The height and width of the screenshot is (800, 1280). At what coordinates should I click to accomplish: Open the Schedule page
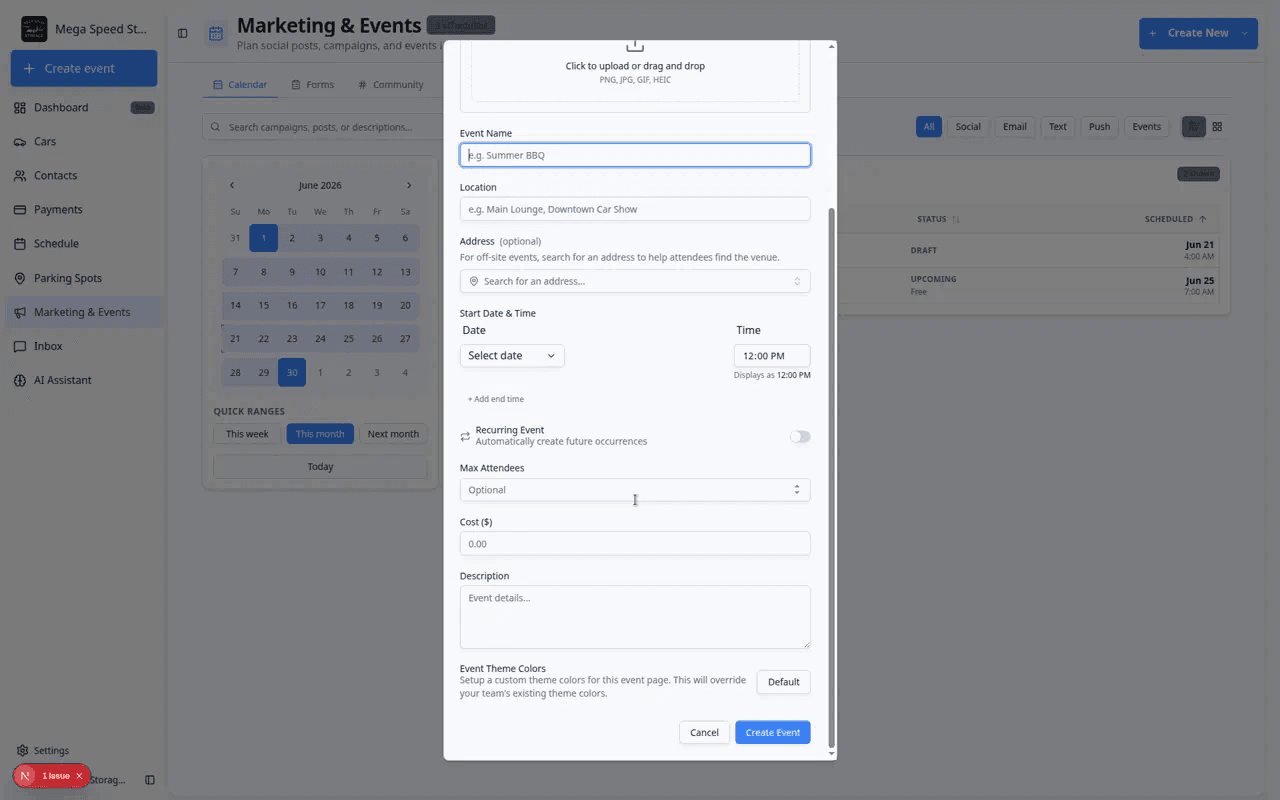(x=56, y=243)
